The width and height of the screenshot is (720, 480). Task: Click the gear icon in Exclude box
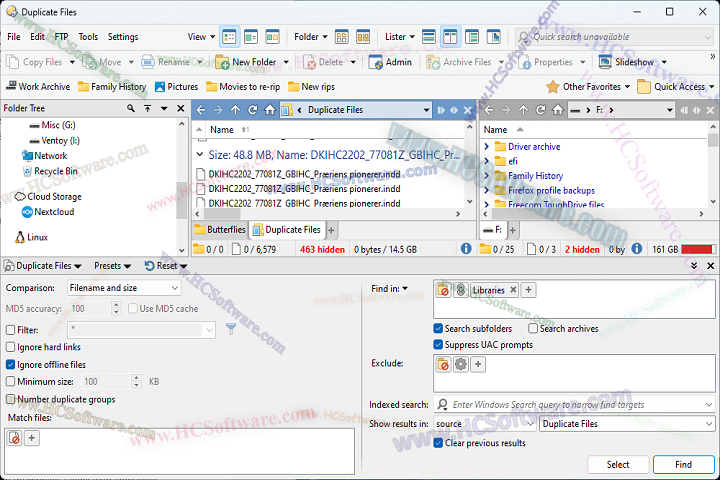point(461,364)
